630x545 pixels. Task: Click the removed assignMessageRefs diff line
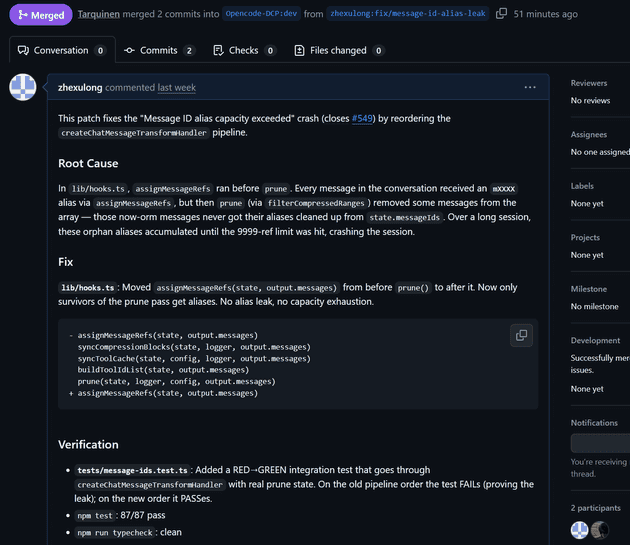pyautogui.click(x=164, y=335)
